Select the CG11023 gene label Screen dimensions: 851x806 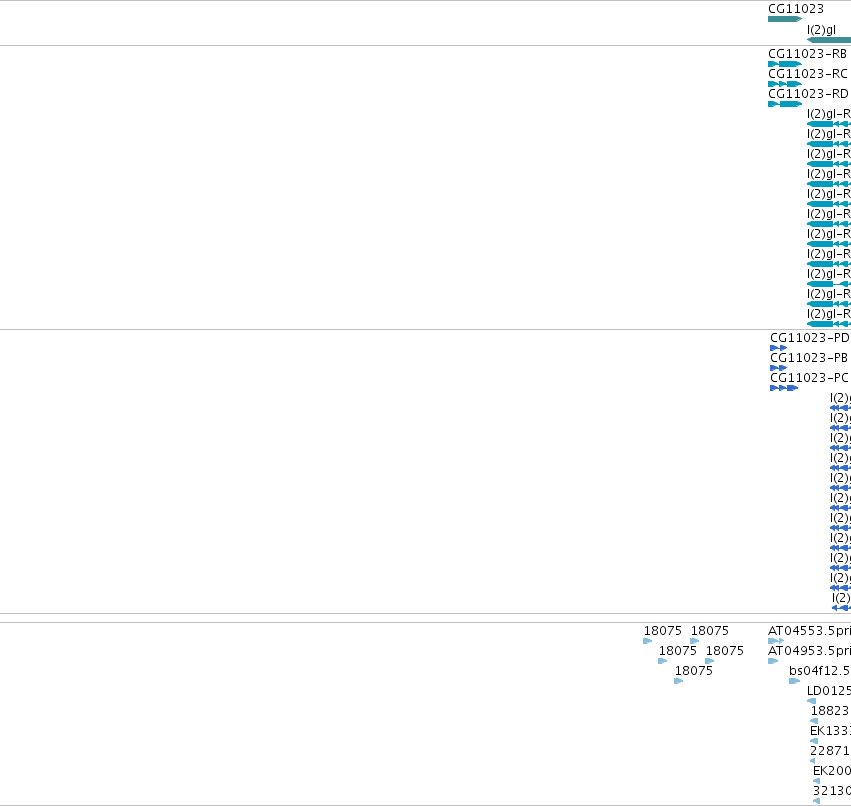coord(796,9)
